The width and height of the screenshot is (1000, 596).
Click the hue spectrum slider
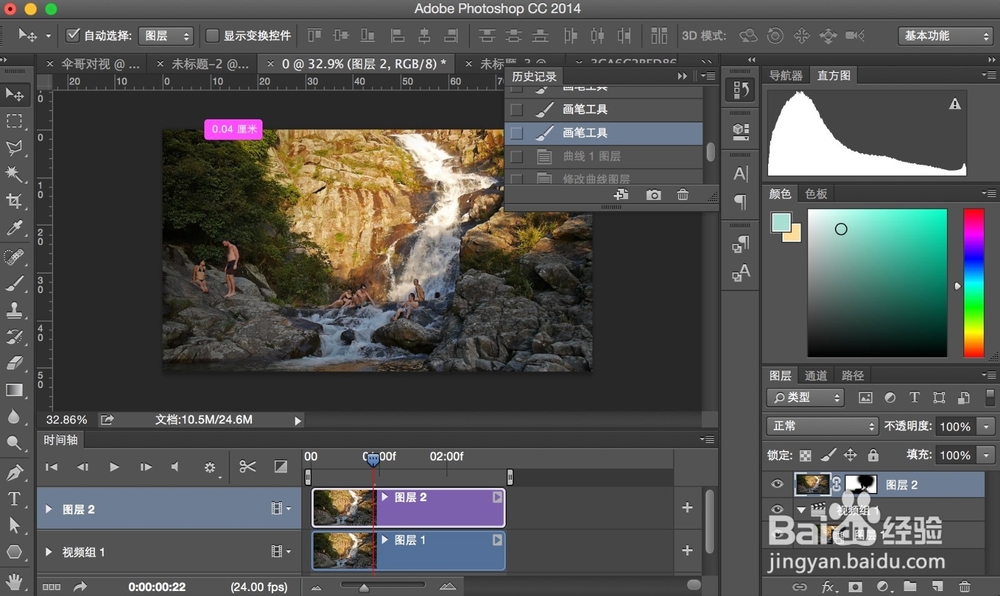tap(974, 283)
